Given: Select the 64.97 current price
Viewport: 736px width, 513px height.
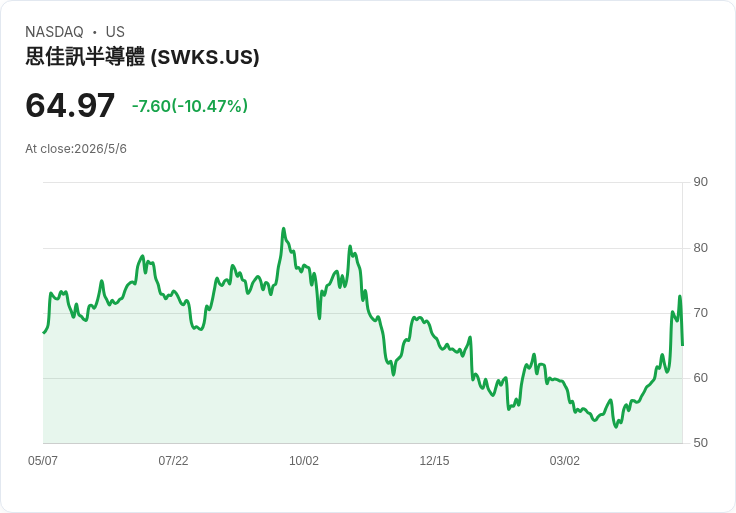Looking at the screenshot, I should [70, 105].
